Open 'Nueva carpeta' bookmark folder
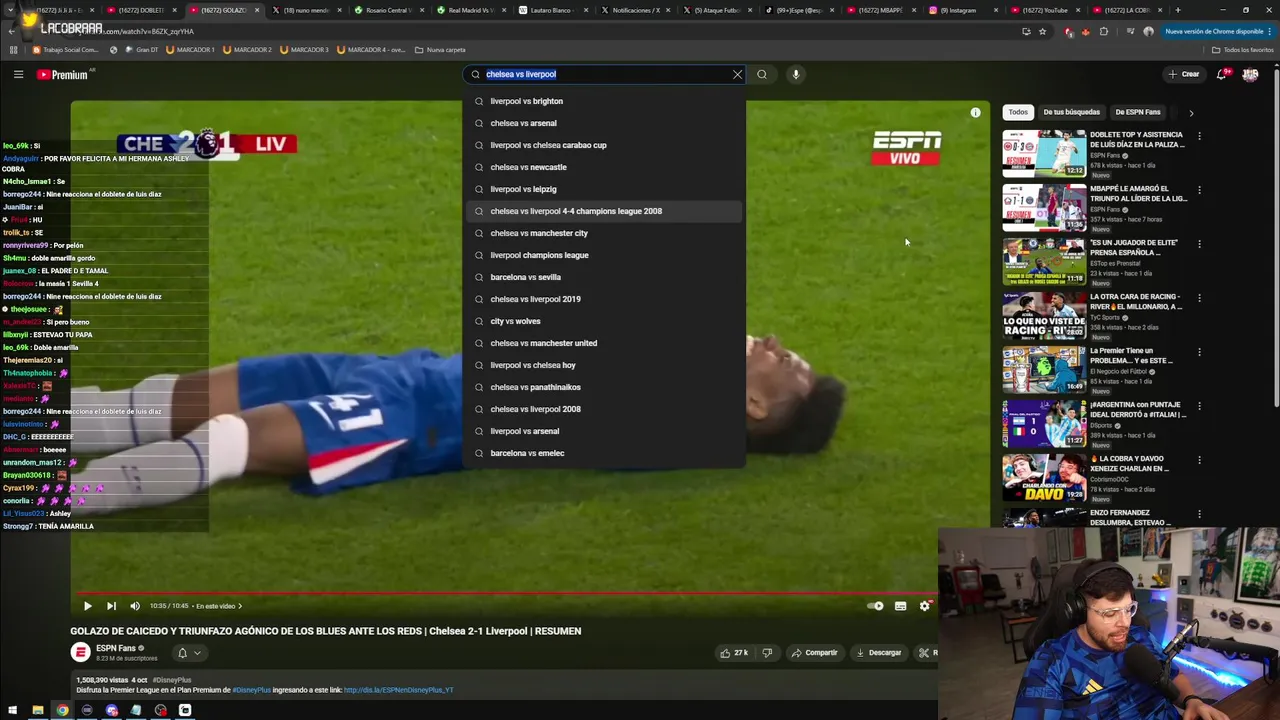Viewport: 1280px width, 720px height. (440, 50)
